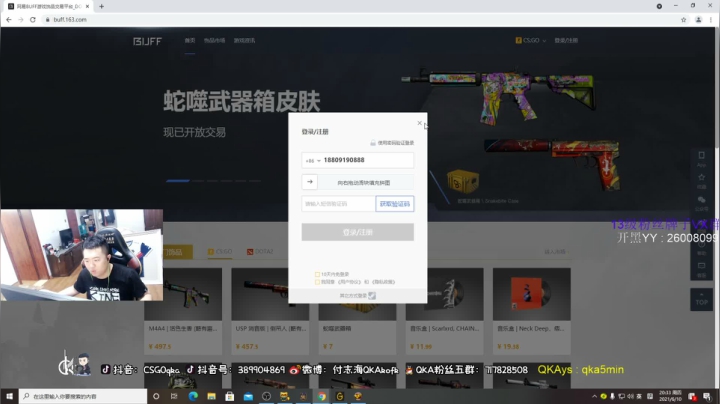Image resolution: width=720 pixels, height=404 pixels.
Task: Expand the CS:GO game selector dropdown
Action: pyautogui.click(x=531, y=40)
